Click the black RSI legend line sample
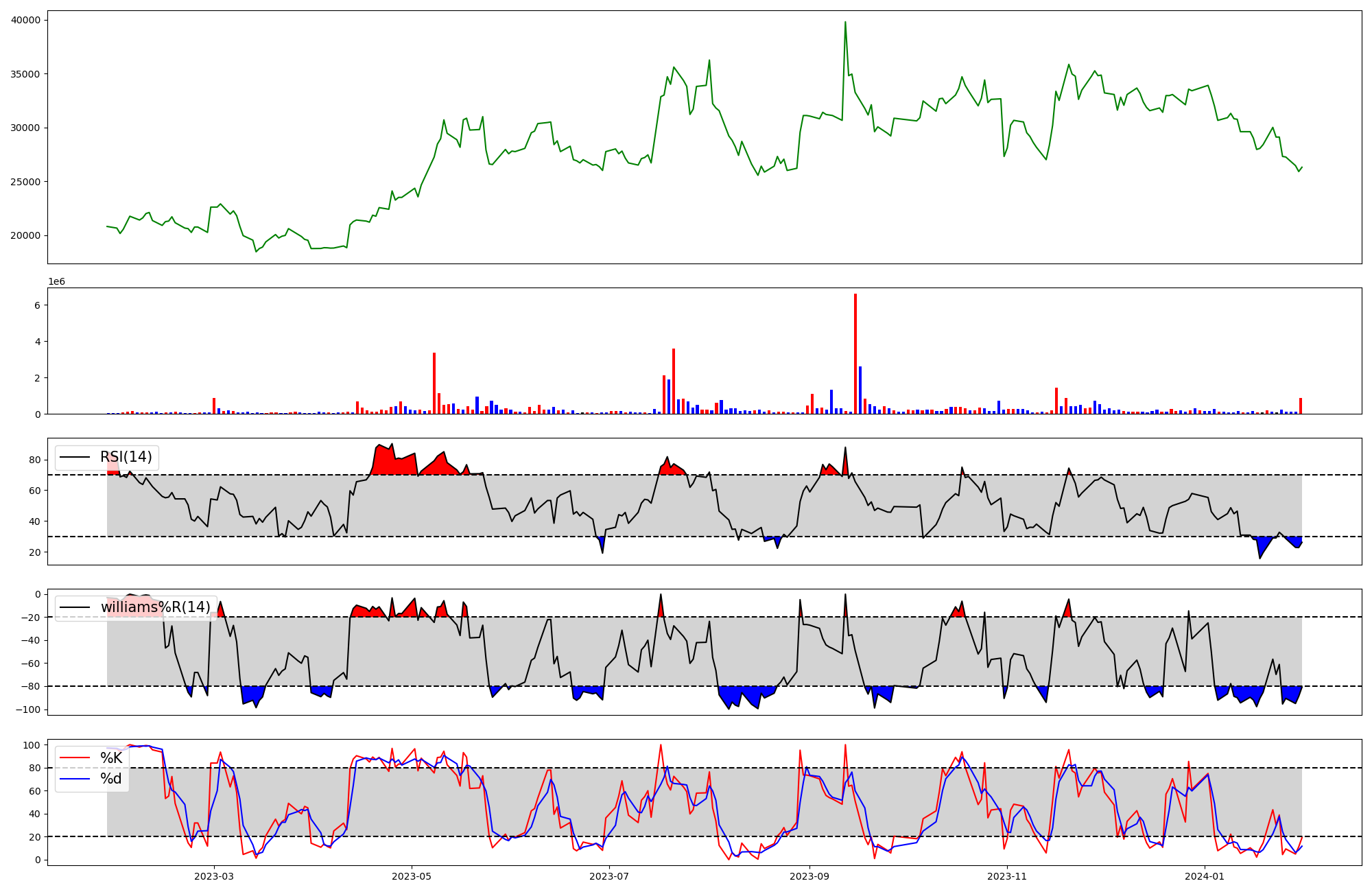 pos(75,458)
